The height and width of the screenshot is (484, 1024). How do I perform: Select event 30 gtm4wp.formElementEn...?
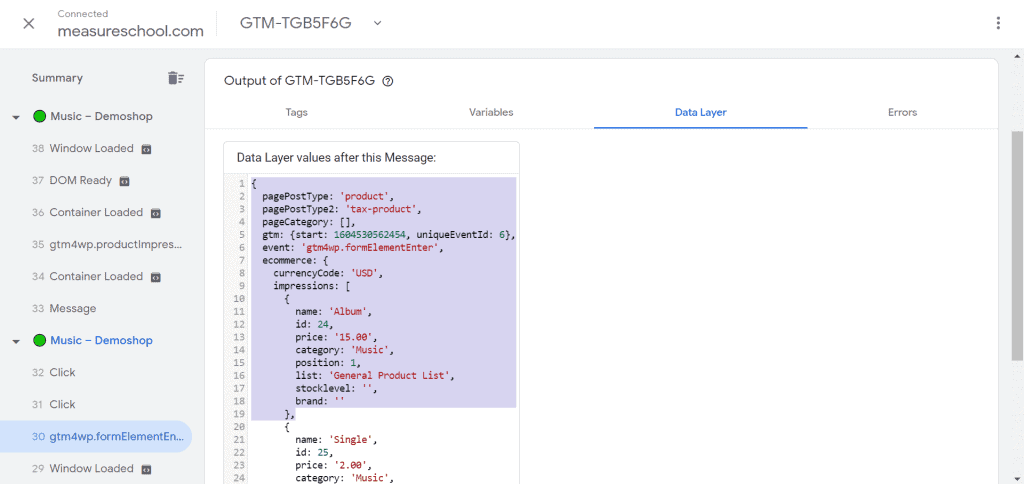(95, 436)
